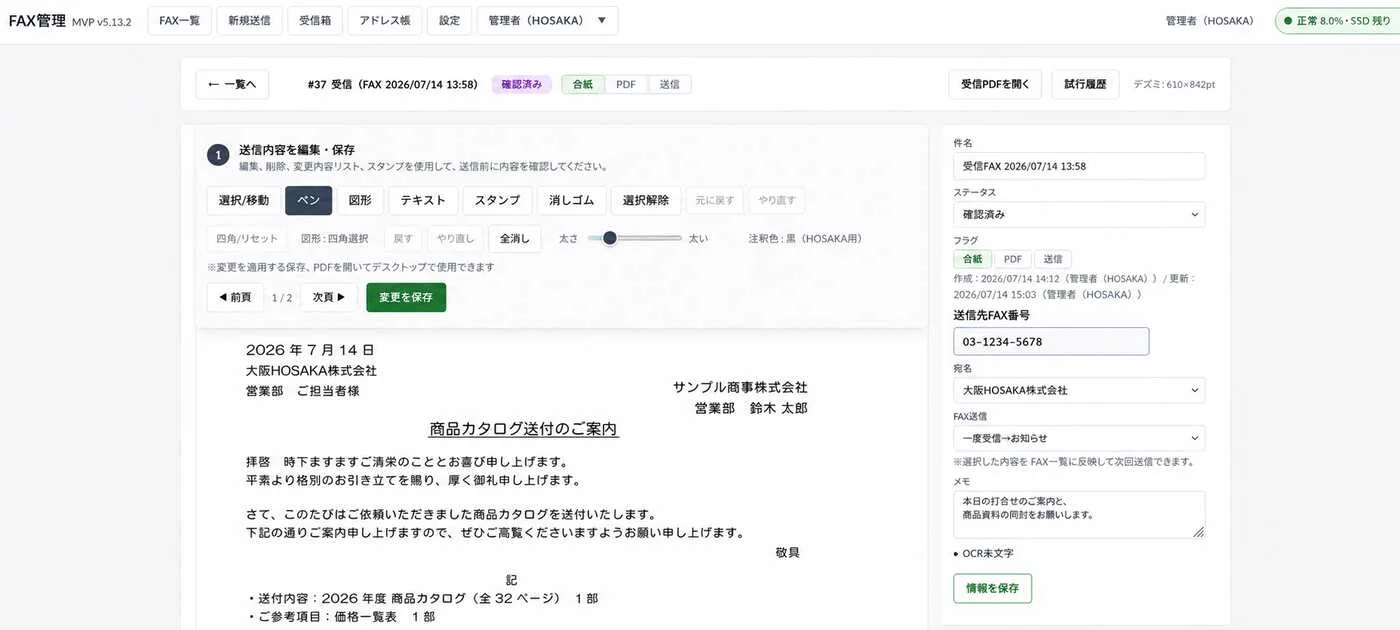
Task: Select the 選択/移動 tool
Action: pos(244,200)
